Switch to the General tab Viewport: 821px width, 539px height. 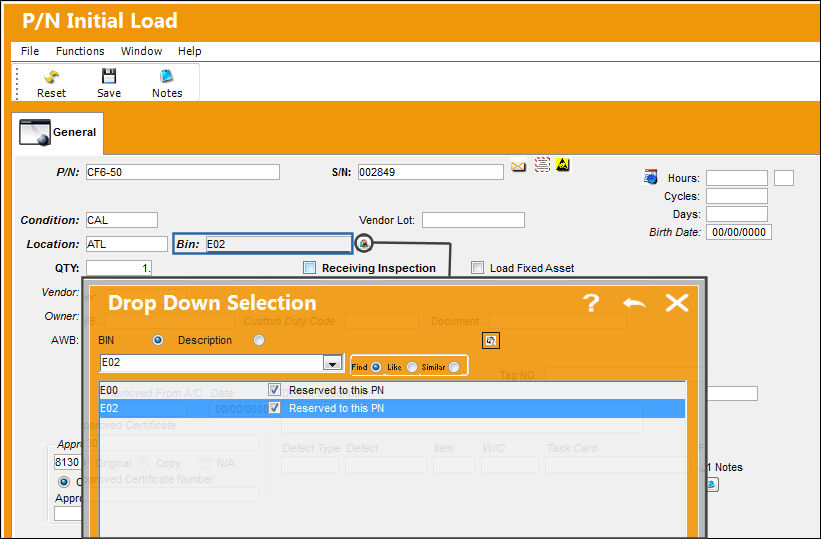pyautogui.click(x=58, y=133)
